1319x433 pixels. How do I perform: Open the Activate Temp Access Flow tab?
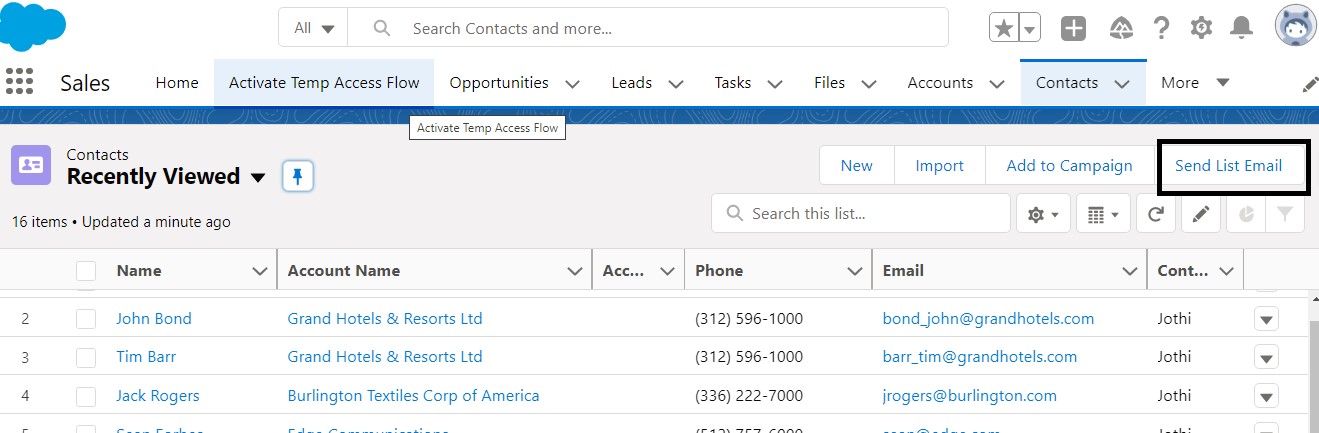[x=324, y=83]
